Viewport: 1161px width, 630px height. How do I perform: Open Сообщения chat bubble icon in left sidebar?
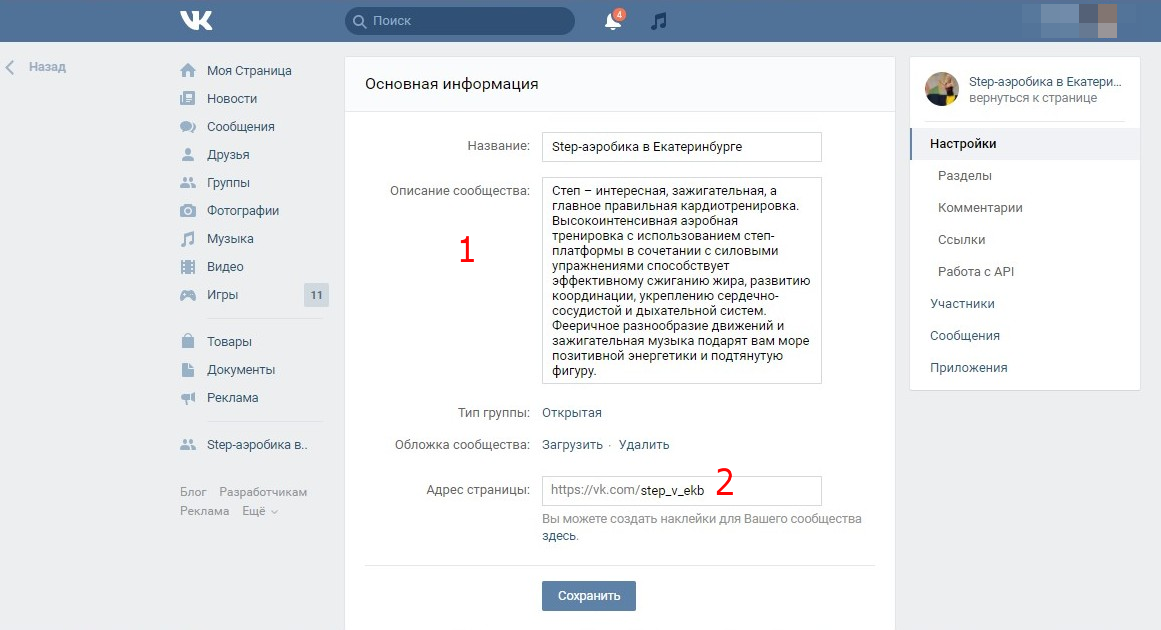(x=187, y=127)
